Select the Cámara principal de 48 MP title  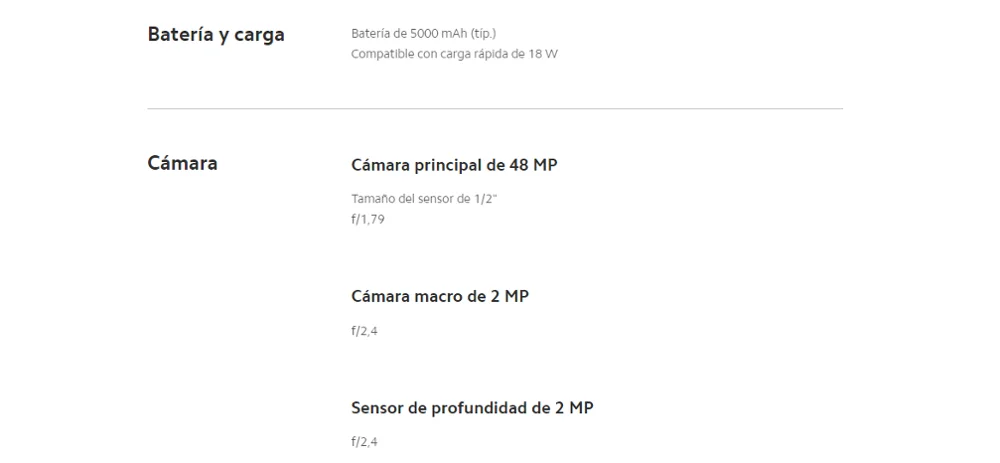(454, 165)
